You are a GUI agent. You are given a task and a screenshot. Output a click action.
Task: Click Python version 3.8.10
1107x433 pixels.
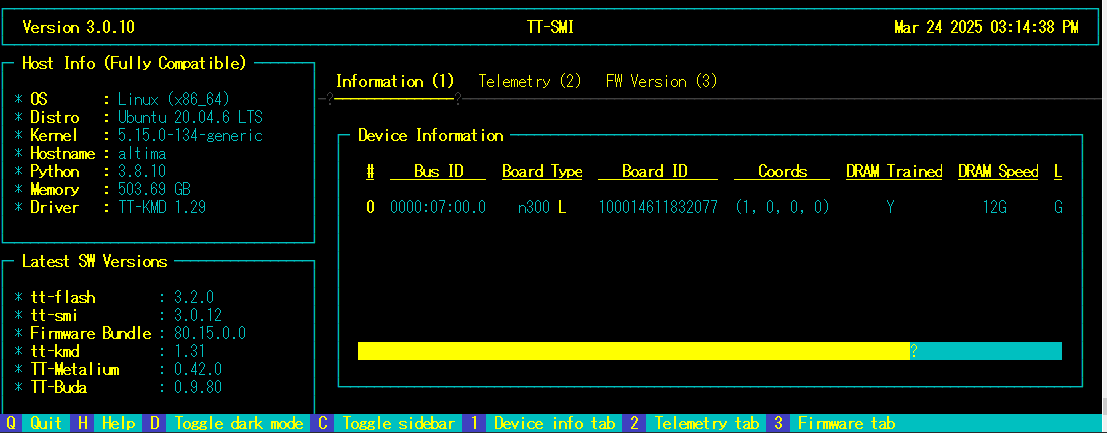tap(142, 172)
